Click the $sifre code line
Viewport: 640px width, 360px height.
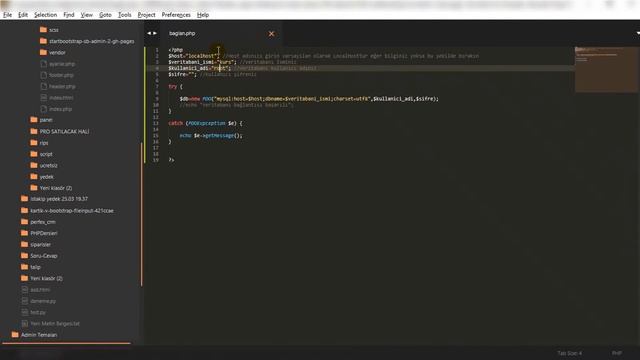coord(212,74)
